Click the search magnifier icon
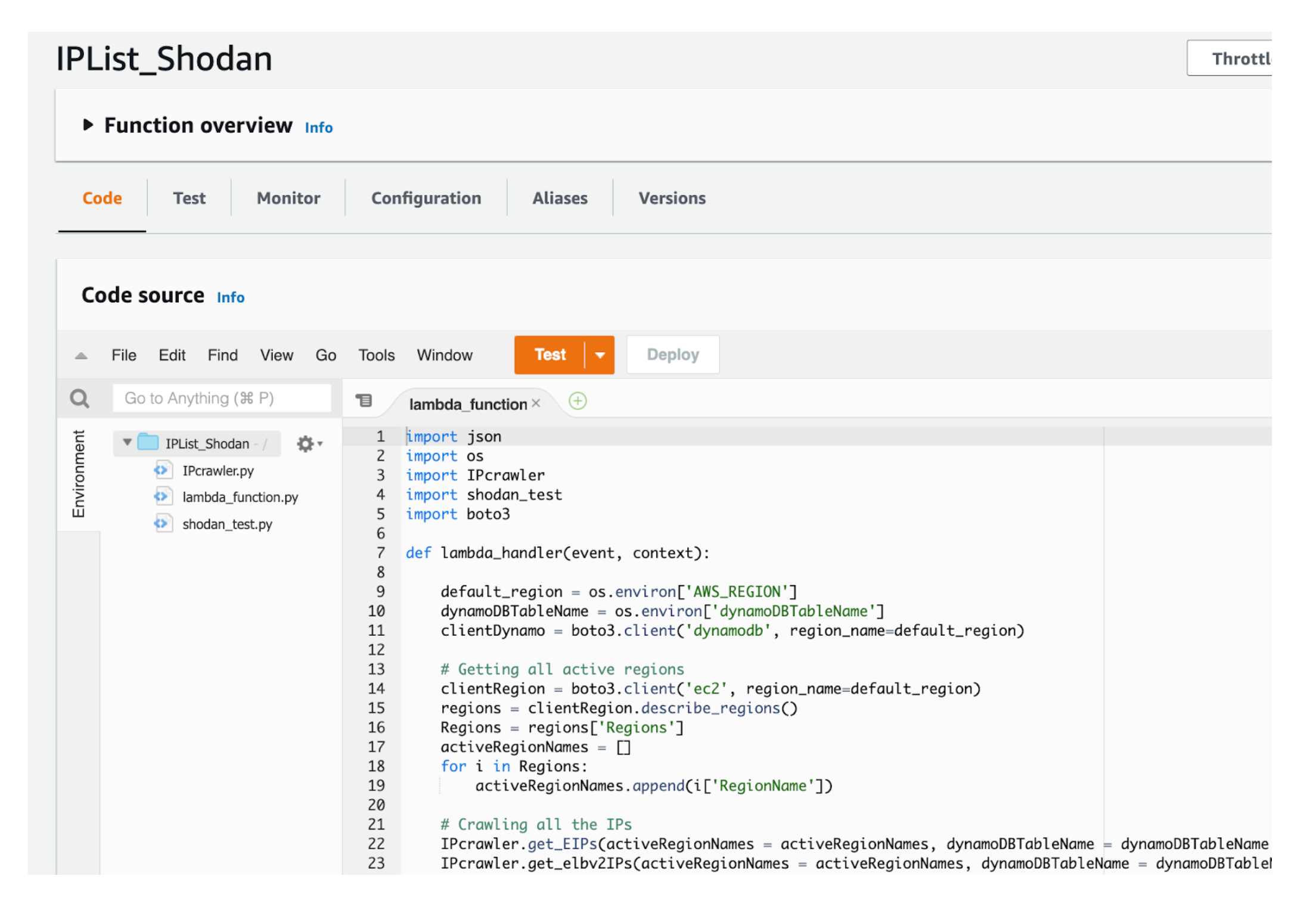Viewport: 1316px width, 907px height. (x=79, y=398)
